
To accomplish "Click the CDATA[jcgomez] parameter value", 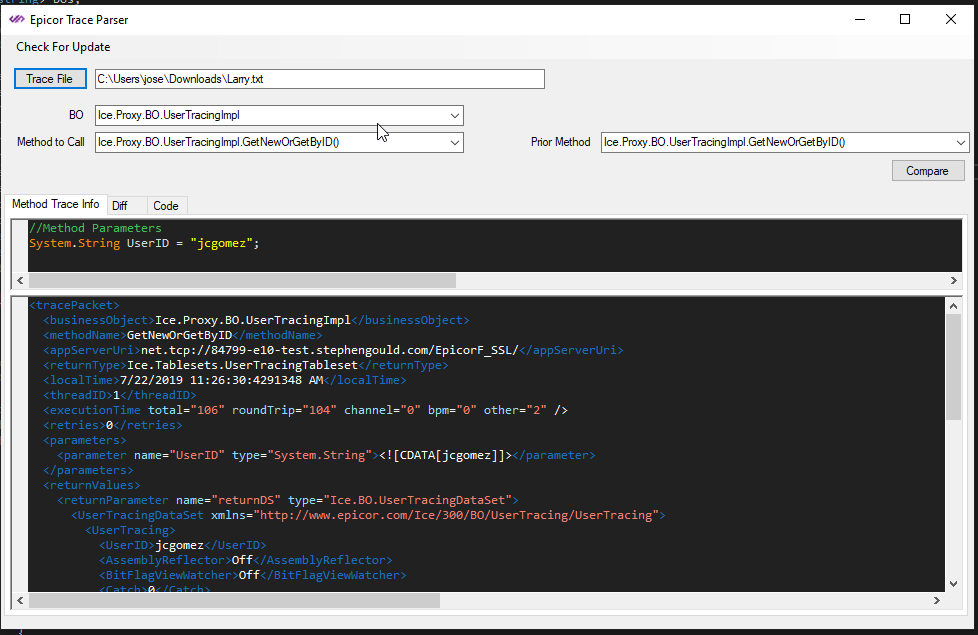I will [445, 455].
